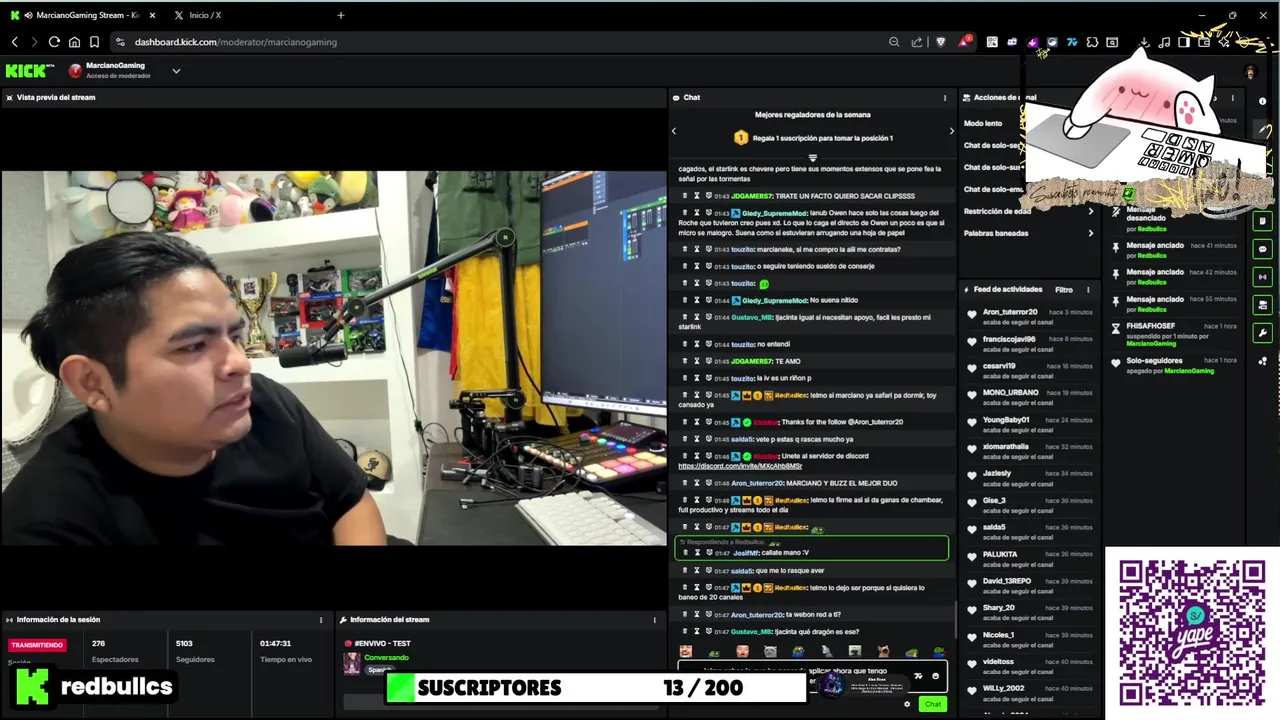The width and height of the screenshot is (1280, 720).
Task: Open Feed de actividades three-dot menu
Action: click(1088, 290)
